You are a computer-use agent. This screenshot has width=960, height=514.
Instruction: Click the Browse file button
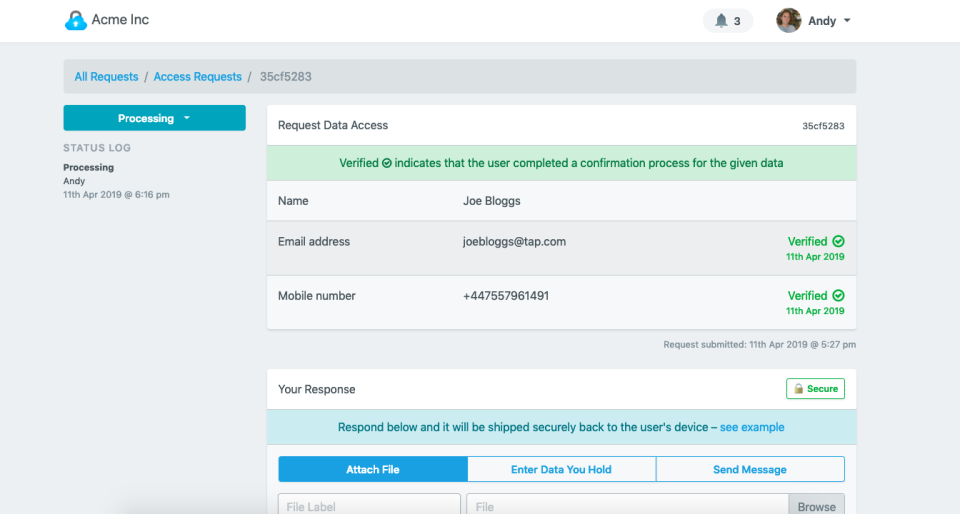pos(816,506)
